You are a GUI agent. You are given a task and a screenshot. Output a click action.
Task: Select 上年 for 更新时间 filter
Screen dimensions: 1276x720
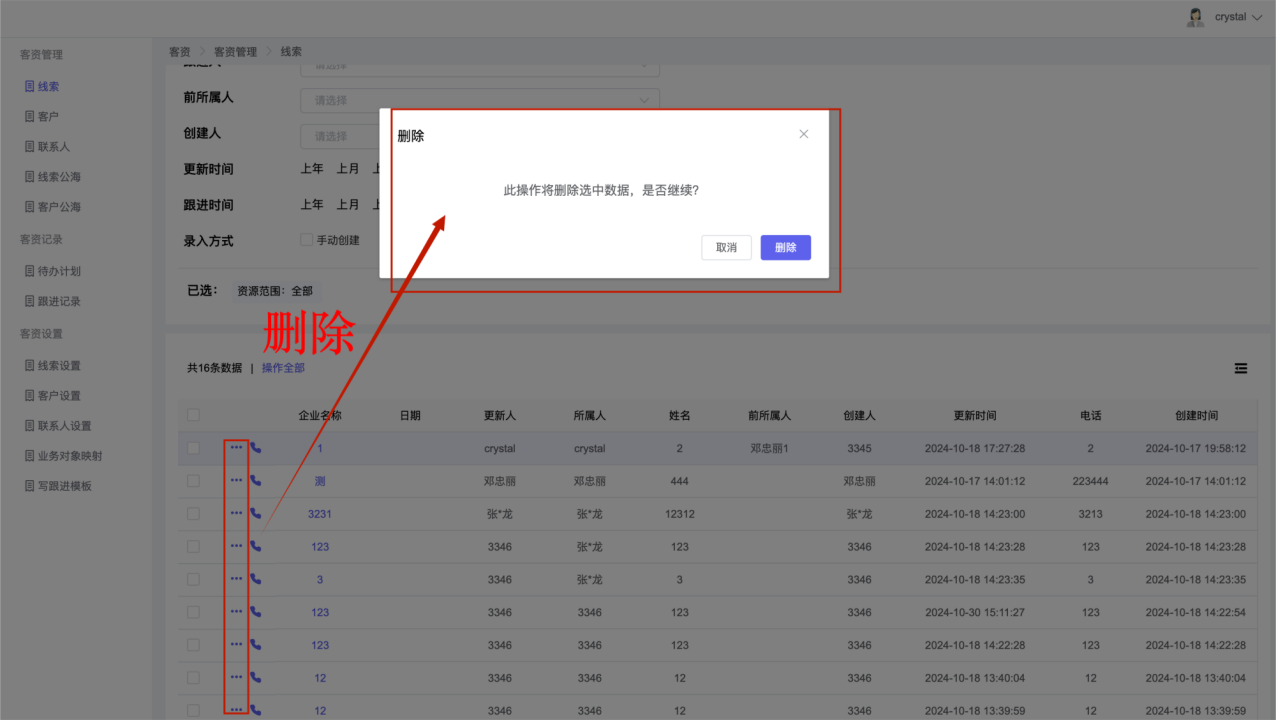click(312, 169)
